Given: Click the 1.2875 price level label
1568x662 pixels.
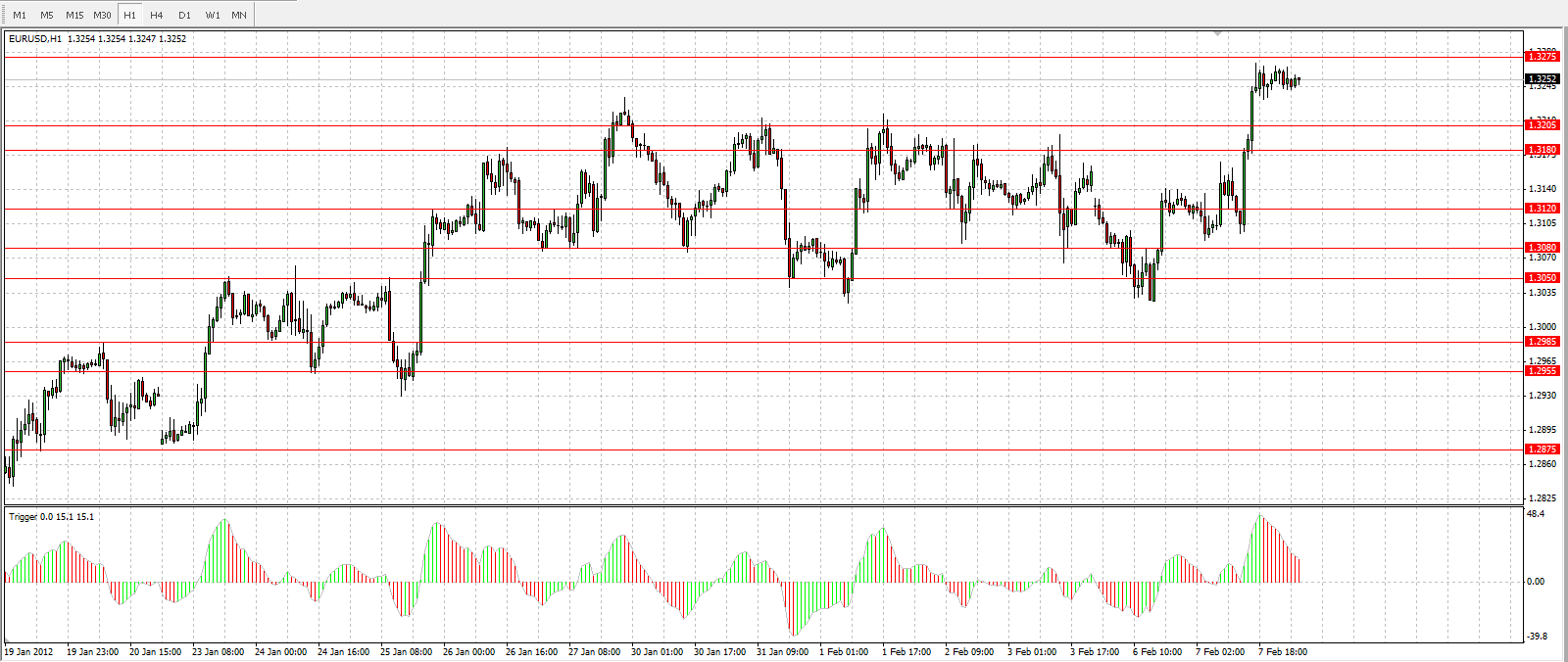Looking at the screenshot, I should tap(1543, 449).
